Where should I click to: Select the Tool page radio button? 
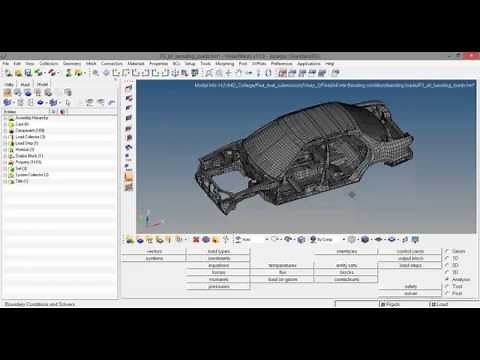tap(447, 286)
